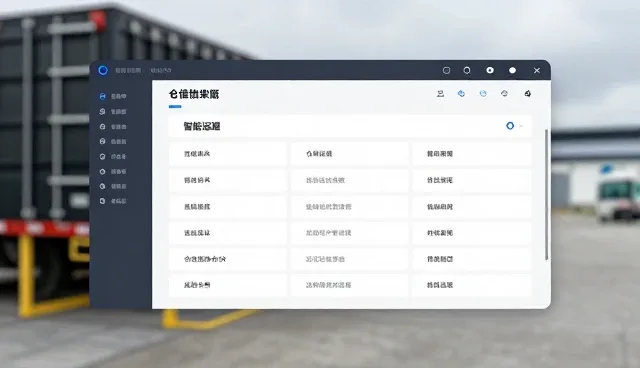The image size is (640, 368).
Task: Click the white circle with dark dot in the title bar
Action: pyautogui.click(x=490, y=70)
